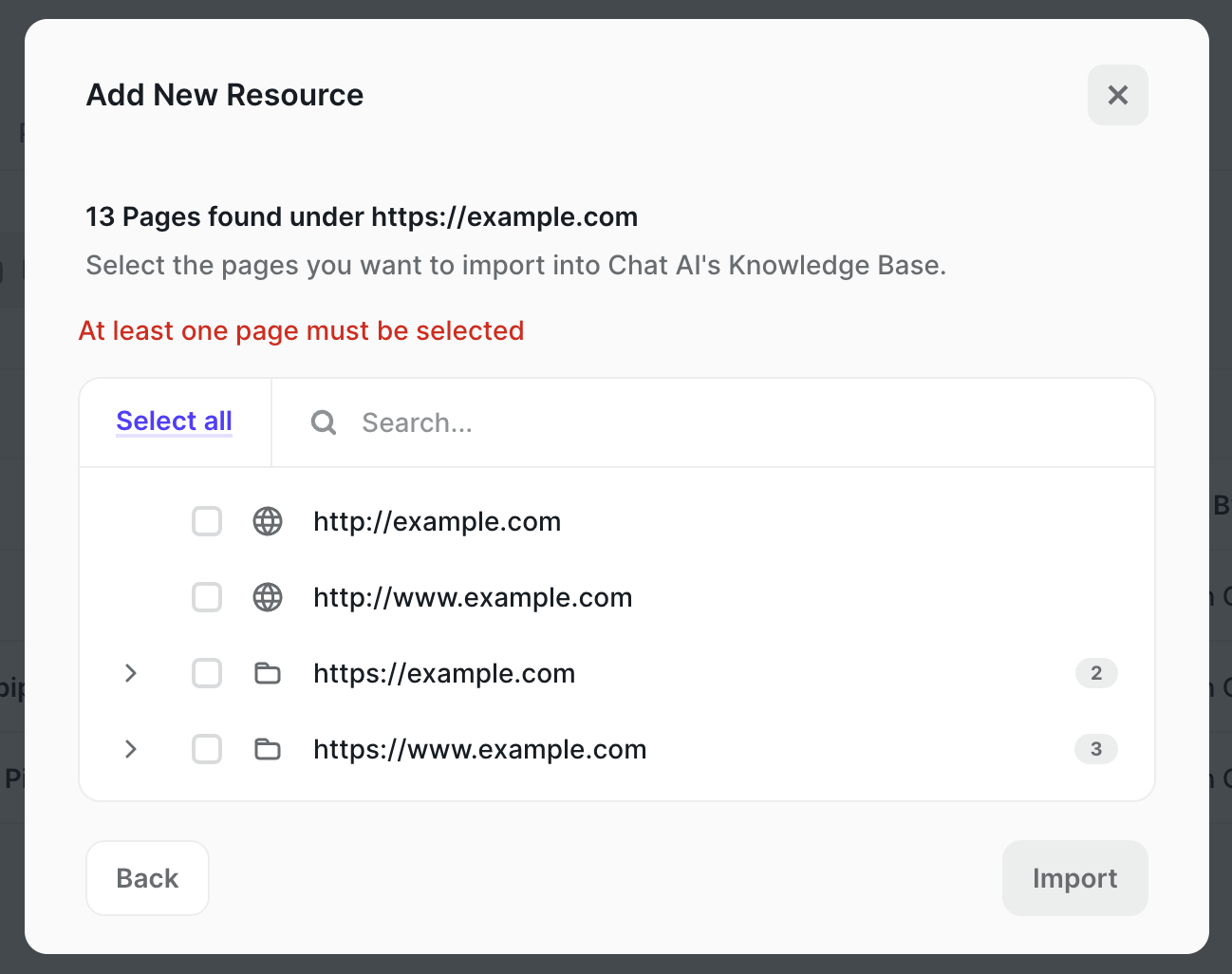
Task: Close the Add New Resource dialog
Action: [x=1117, y=95]
